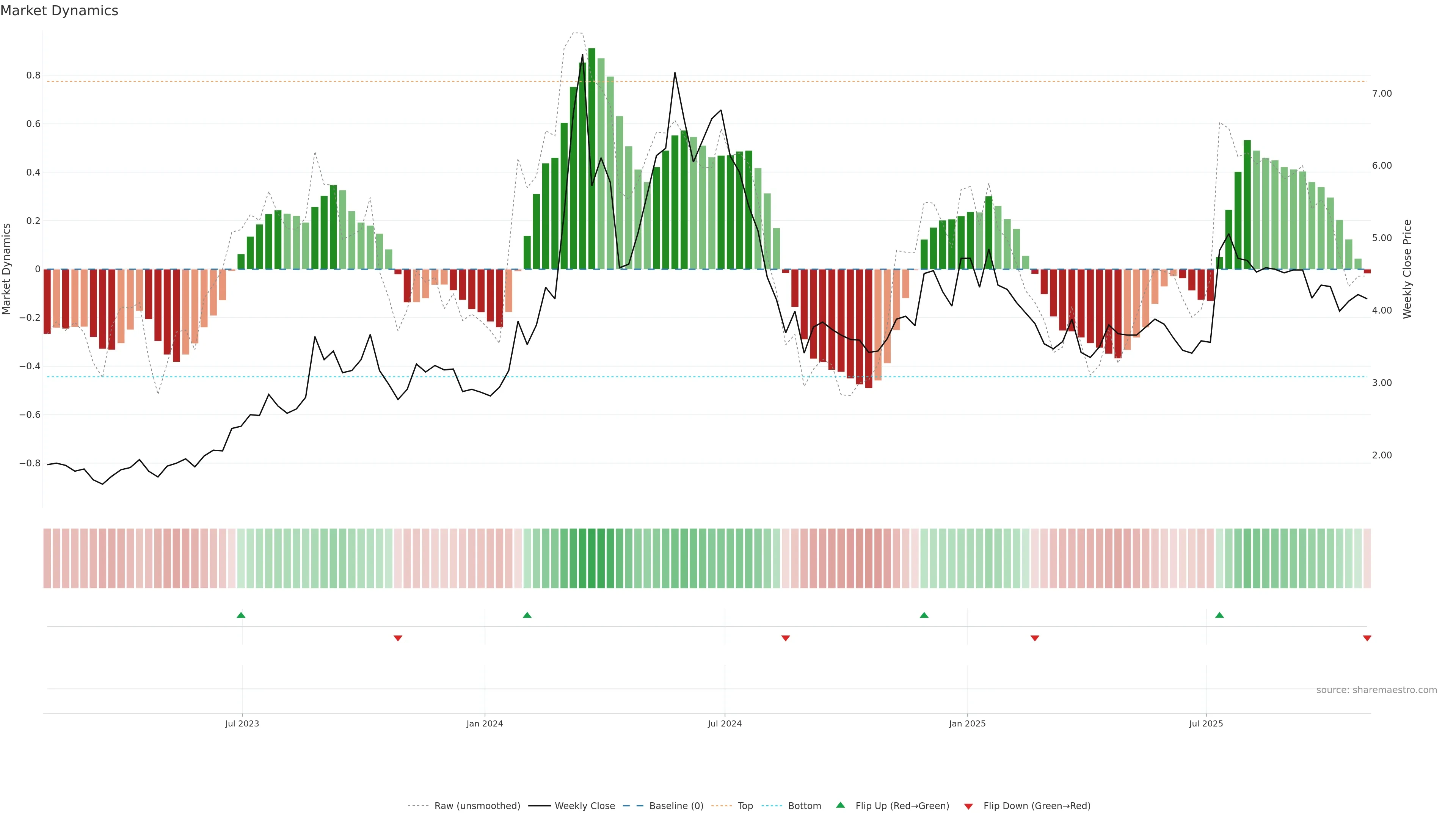Click the Market Dynamics chart title
The height and width of the screenshot is (819, 1456).
60,11
